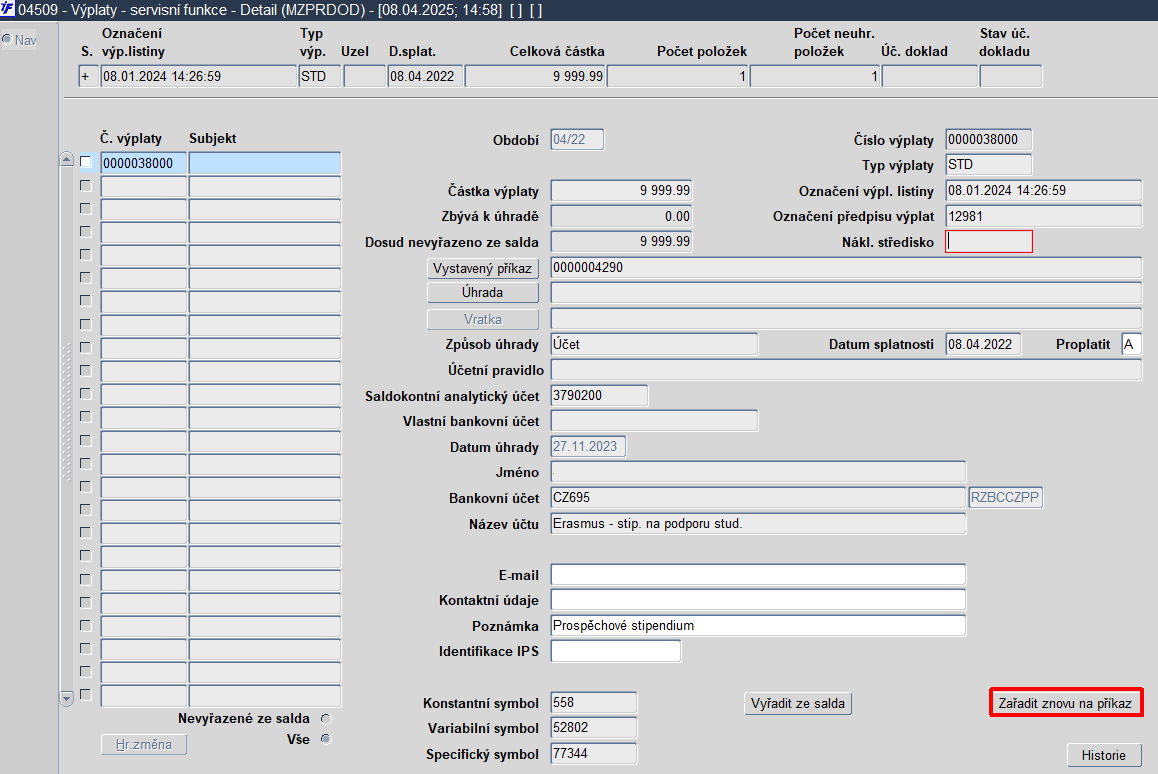The image size is (1158, 774).
Task: Focus the Nákl. středisko field
Action: (989, 242)
